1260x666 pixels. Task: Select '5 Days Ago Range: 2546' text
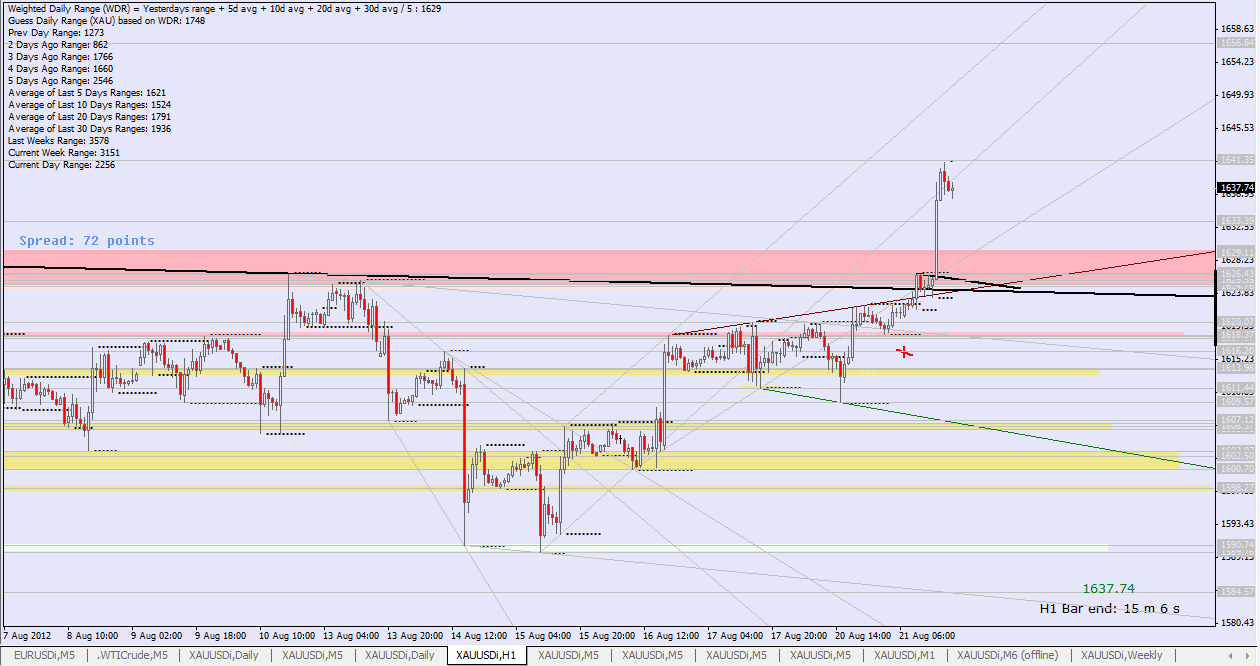click(60, 81)
